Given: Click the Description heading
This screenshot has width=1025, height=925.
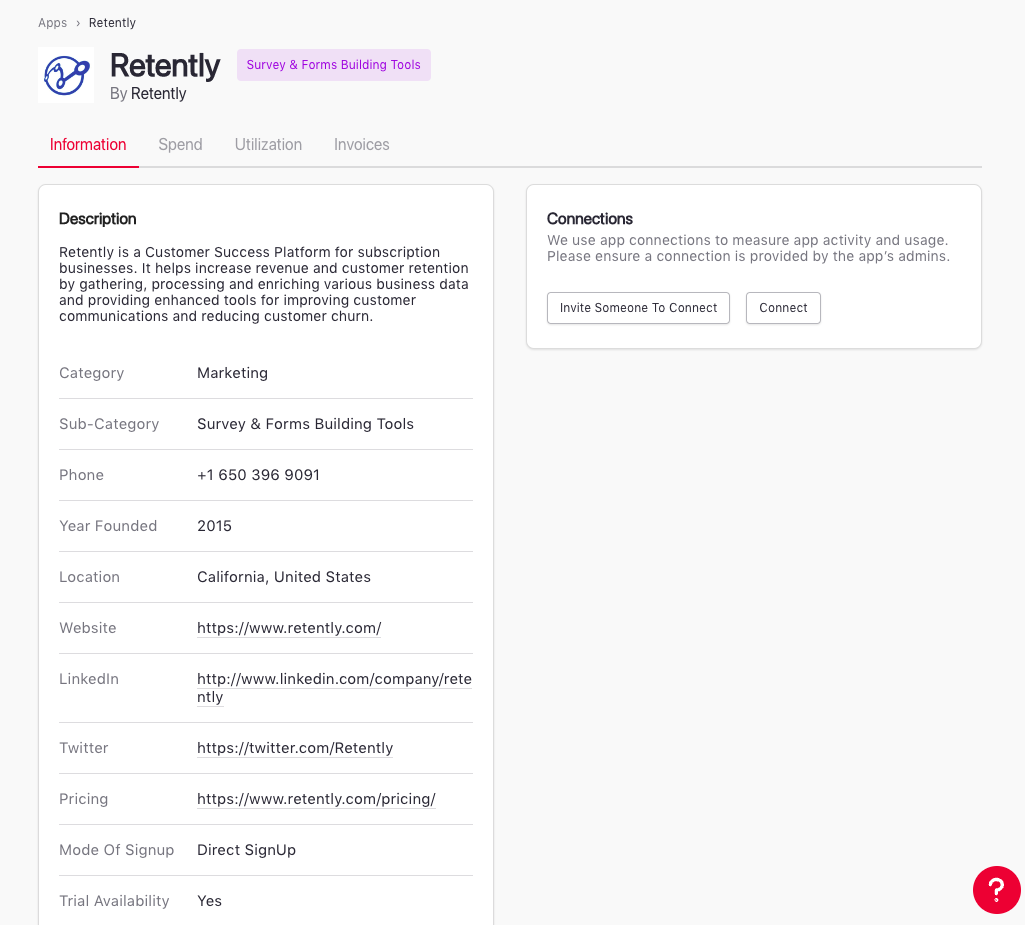Looking at the screenshot, I should click(97, 219).
